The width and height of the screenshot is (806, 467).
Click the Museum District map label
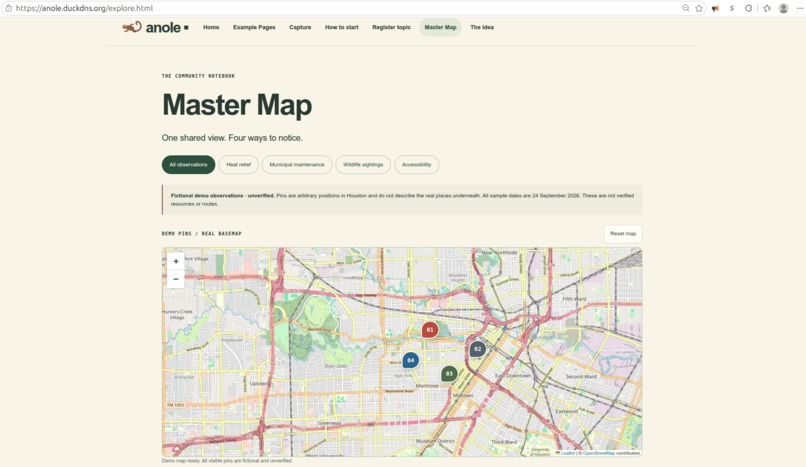tap(435, 441)
